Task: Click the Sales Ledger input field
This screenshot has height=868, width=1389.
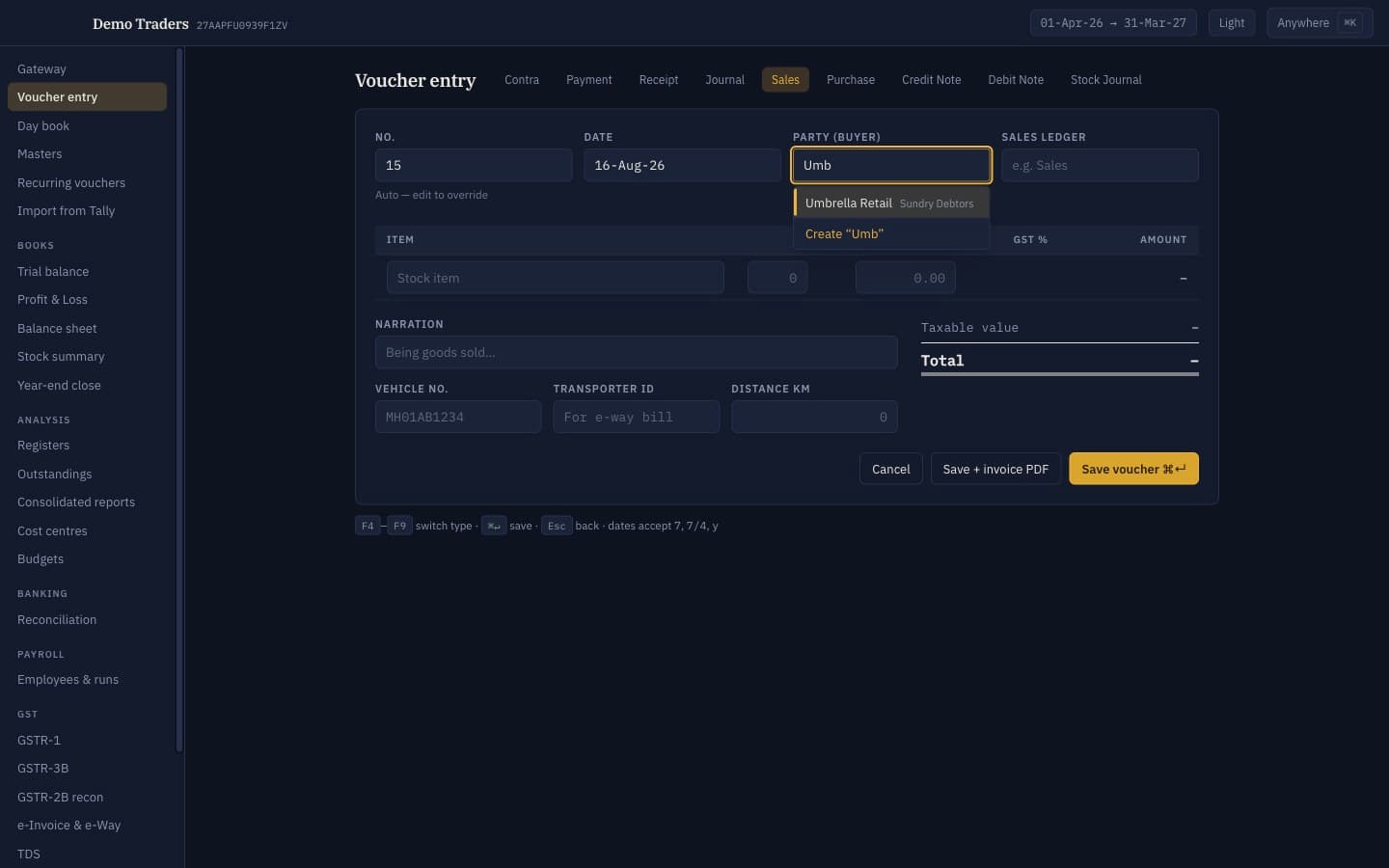Action: (1100, 165)
